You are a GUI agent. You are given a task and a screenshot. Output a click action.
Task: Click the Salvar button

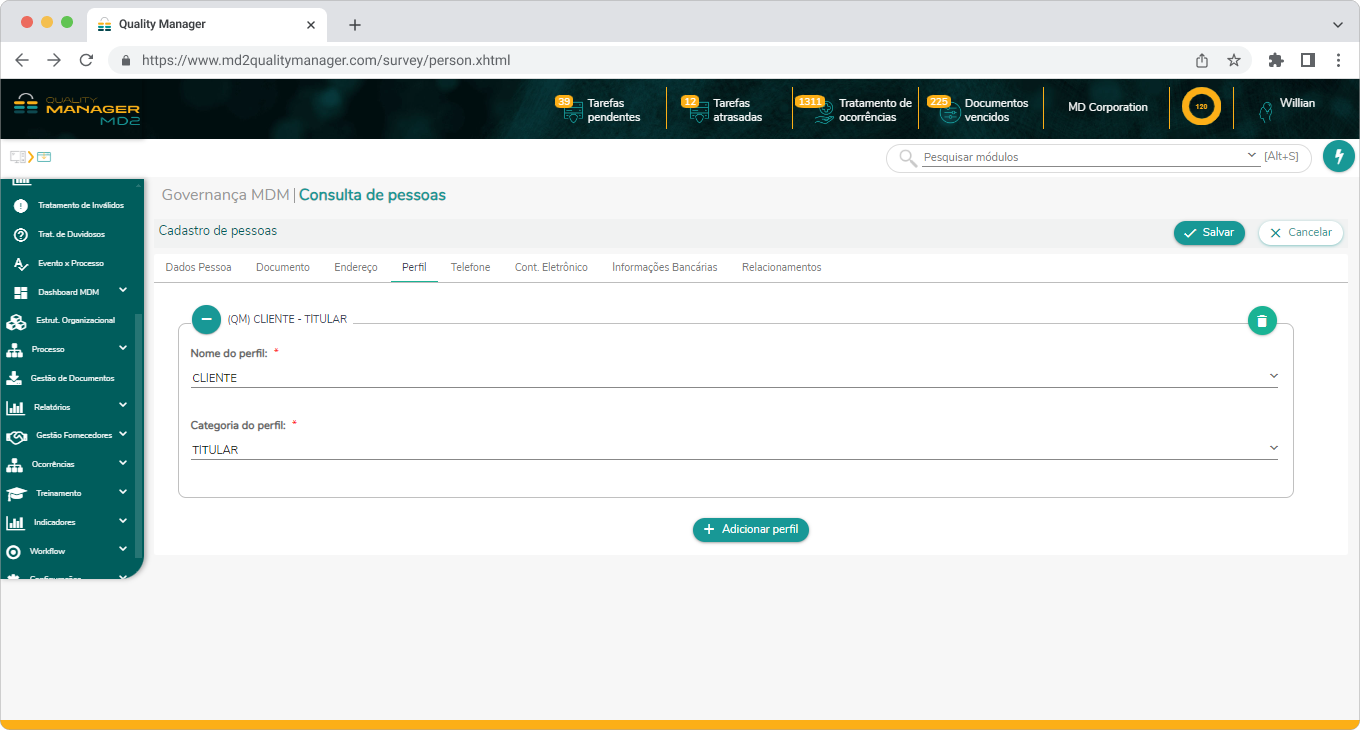tap(1208, 232)
